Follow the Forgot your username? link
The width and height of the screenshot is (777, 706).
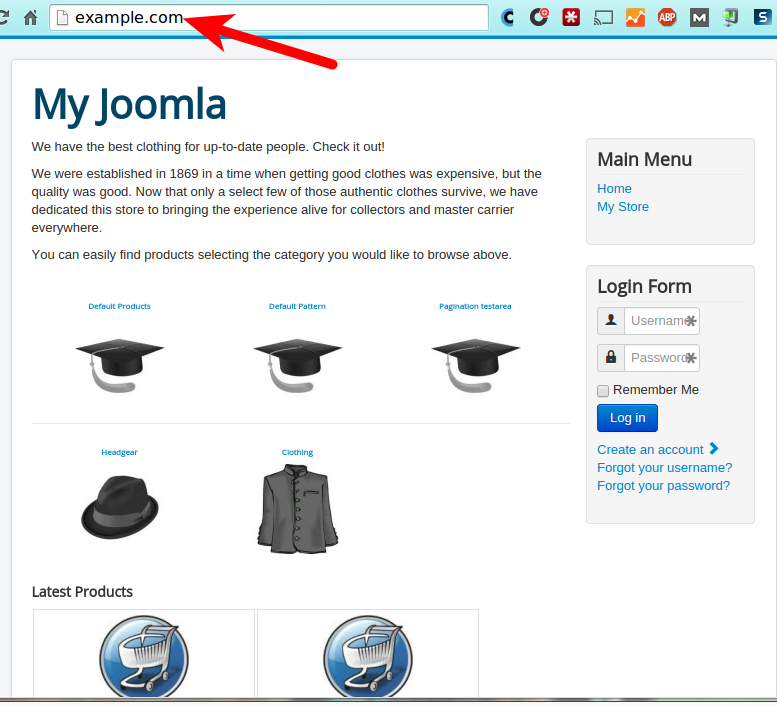click(664, 468)
